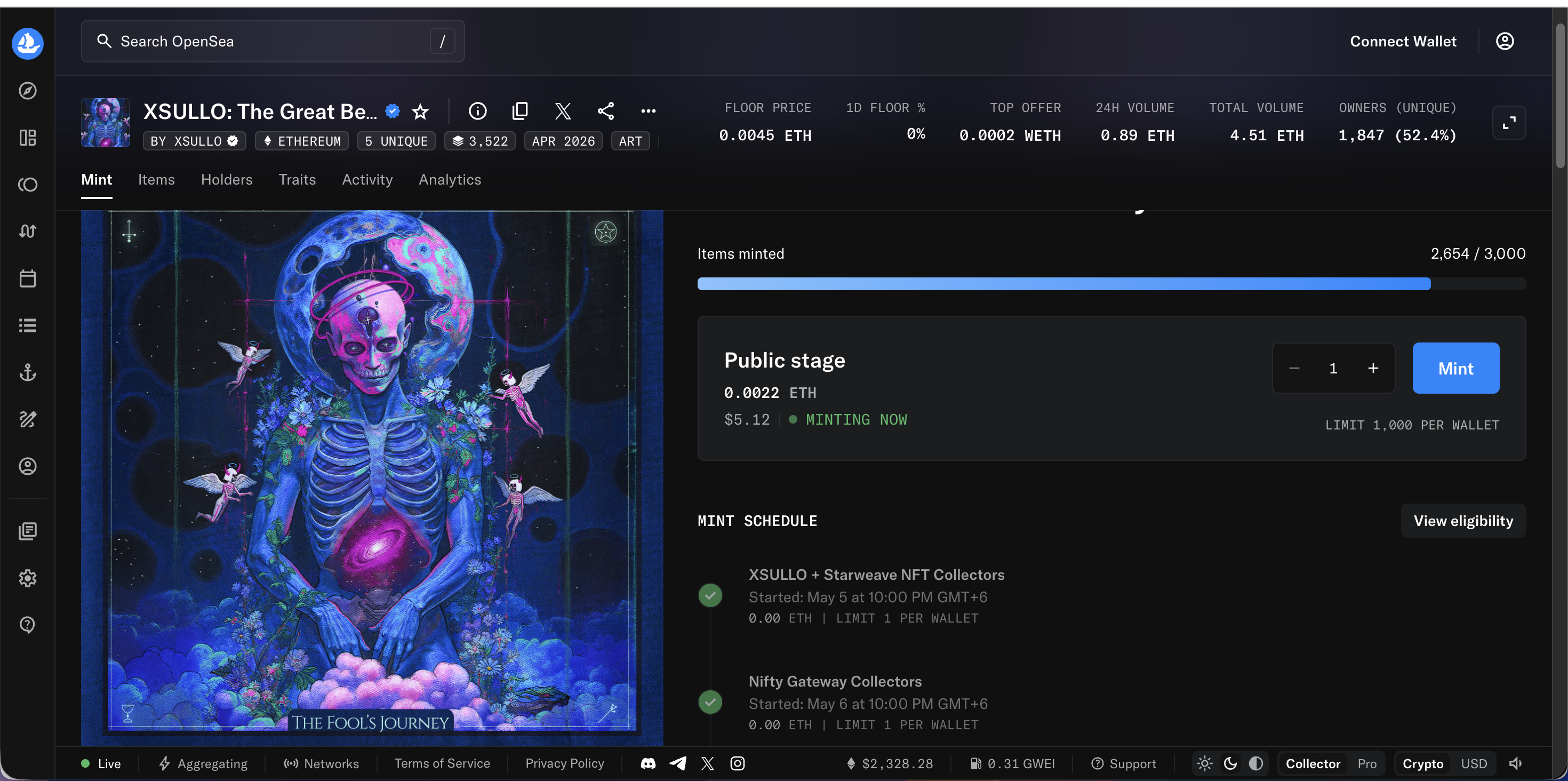The width and height of the screenshot is (1568, 781).
Task: Open the Swap arrows icon in sidebar
Action: click(27, 232)
